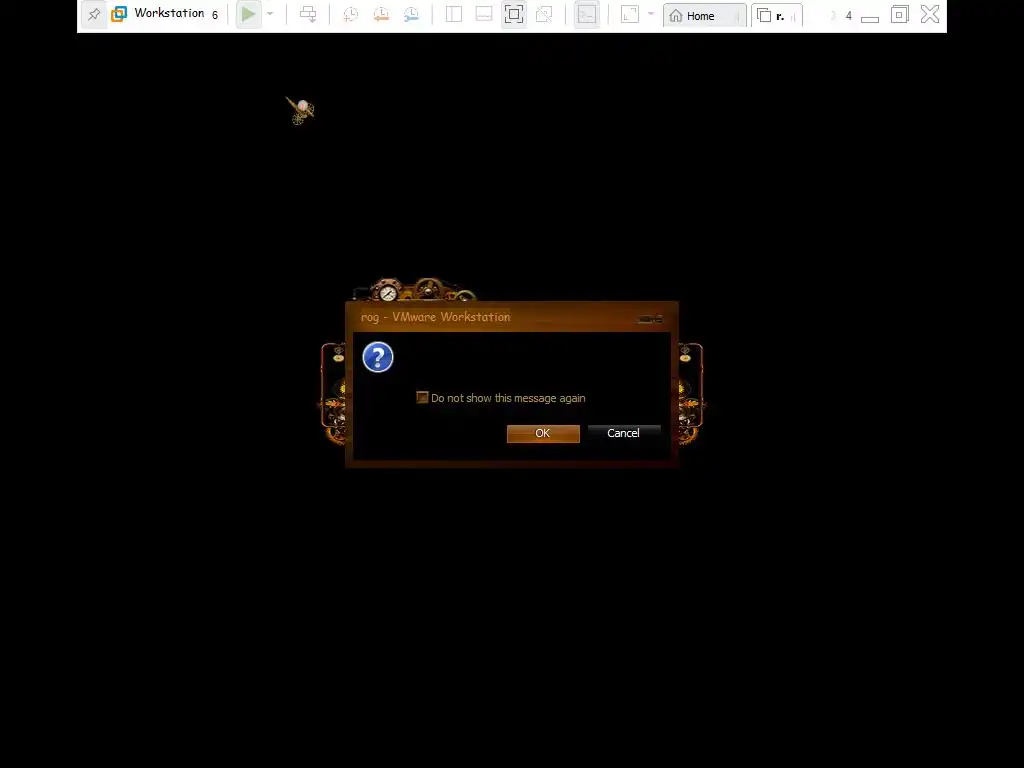Switch to the Home tab
Screen dimensions: 1024x768
click(x=705, y=16)
